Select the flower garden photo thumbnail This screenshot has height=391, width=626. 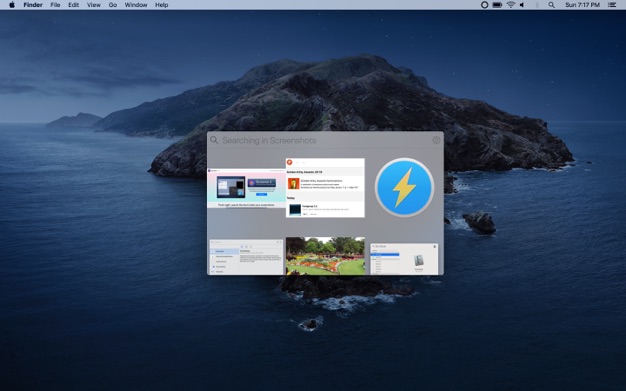tap(325, 256)
